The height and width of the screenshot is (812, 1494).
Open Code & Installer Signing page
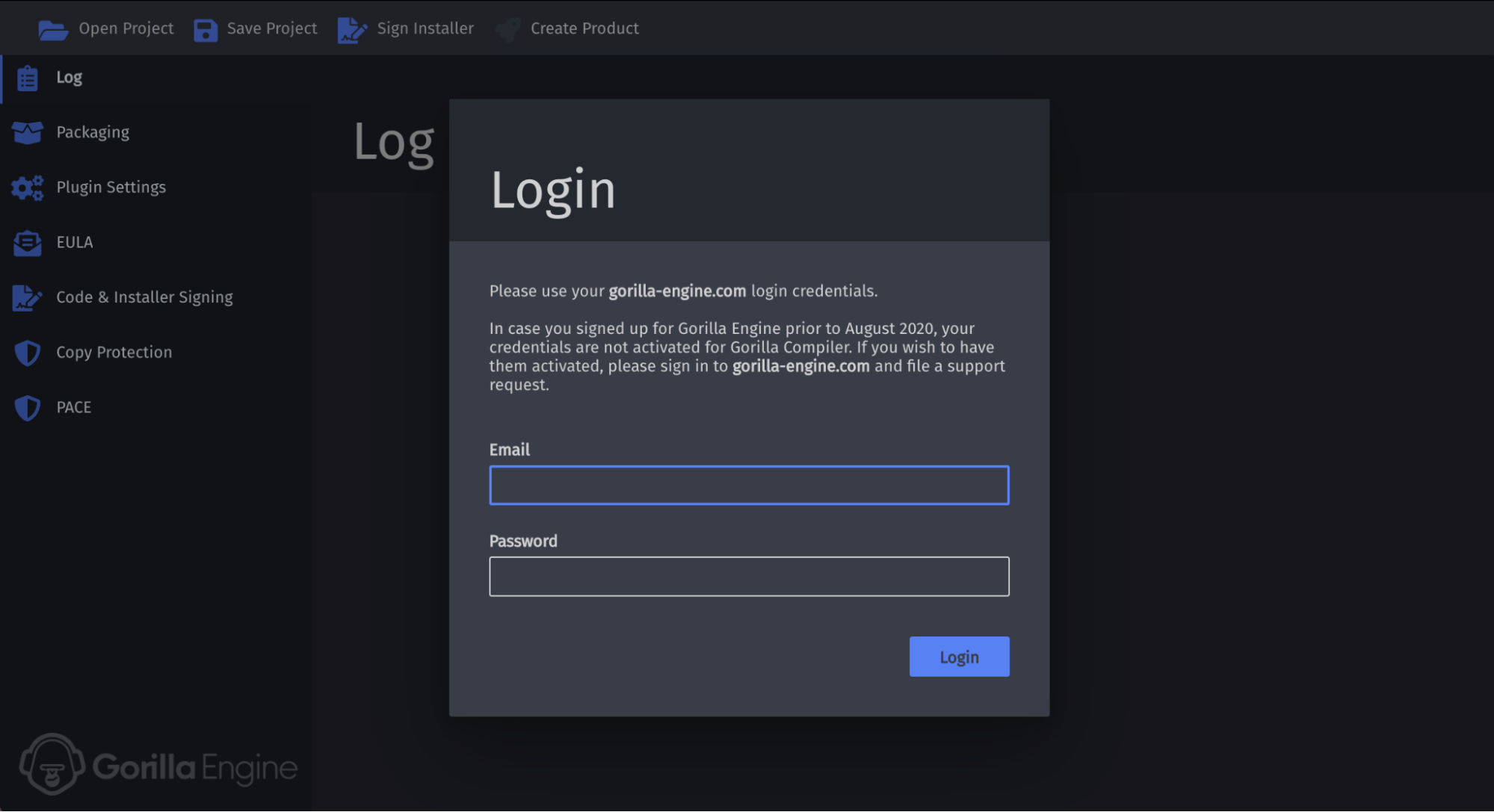145,297
